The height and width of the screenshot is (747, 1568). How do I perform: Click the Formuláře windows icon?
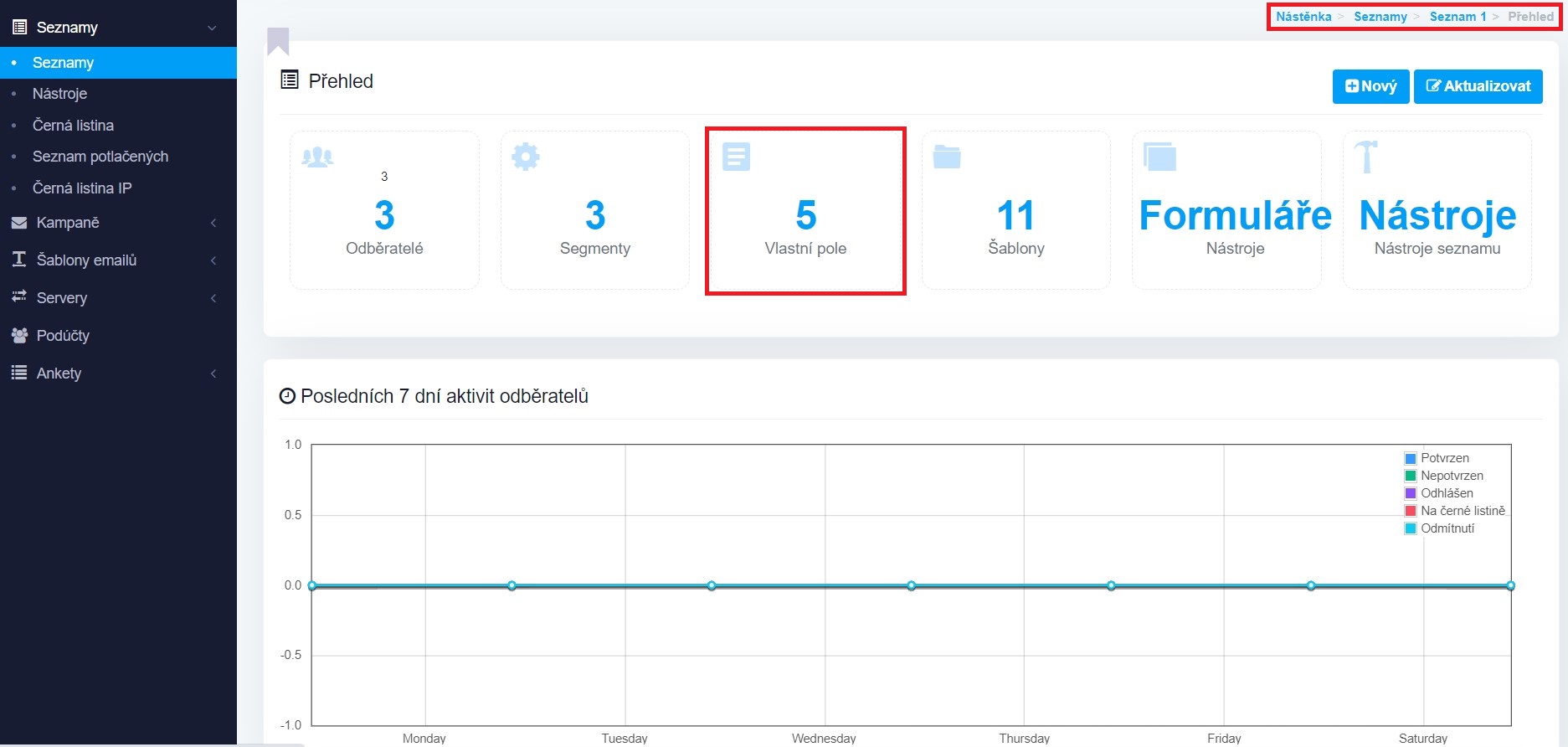1160,157
